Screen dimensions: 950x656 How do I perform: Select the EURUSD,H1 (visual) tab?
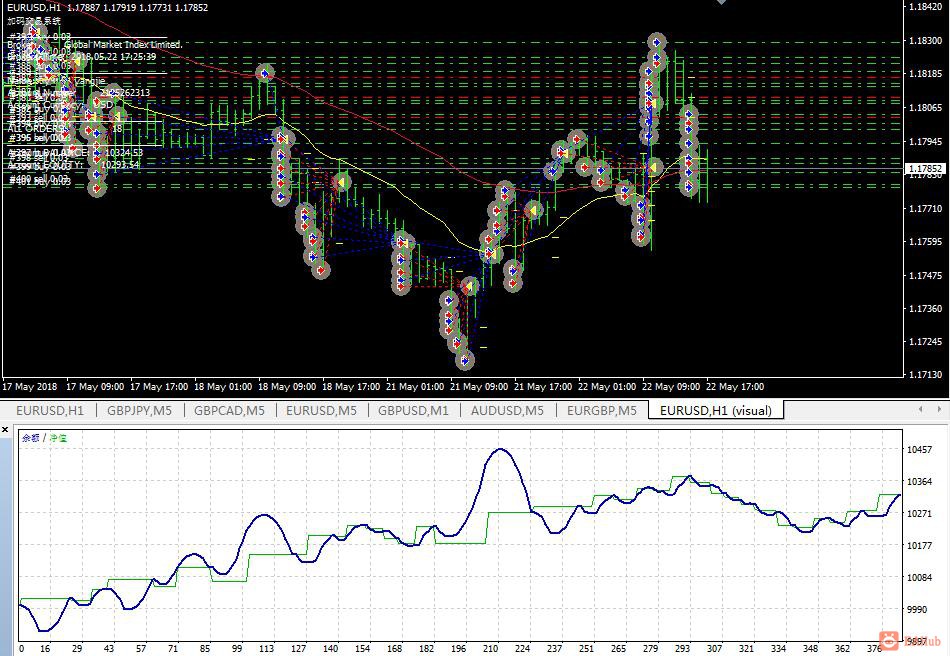click(716, 411)
